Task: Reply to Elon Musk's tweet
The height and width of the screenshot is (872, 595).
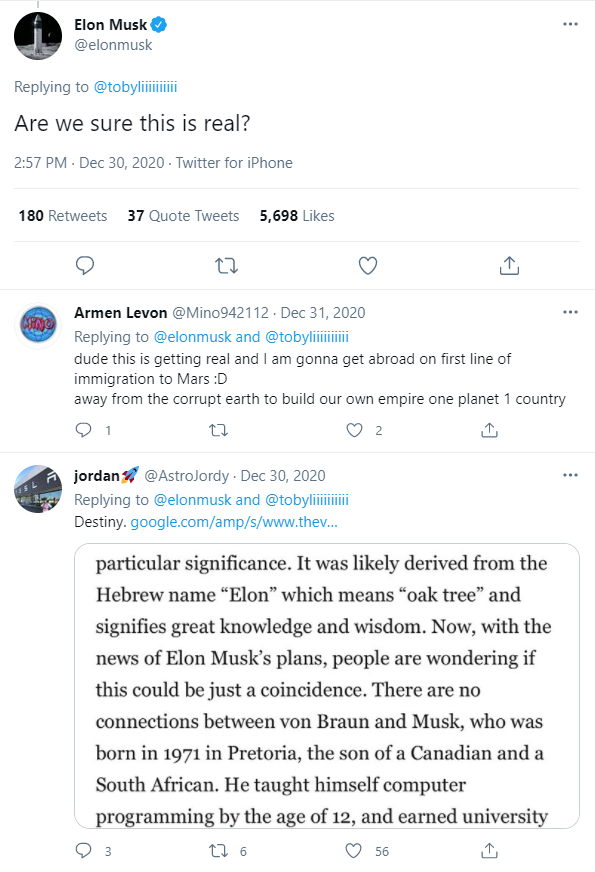Action: 85,266
